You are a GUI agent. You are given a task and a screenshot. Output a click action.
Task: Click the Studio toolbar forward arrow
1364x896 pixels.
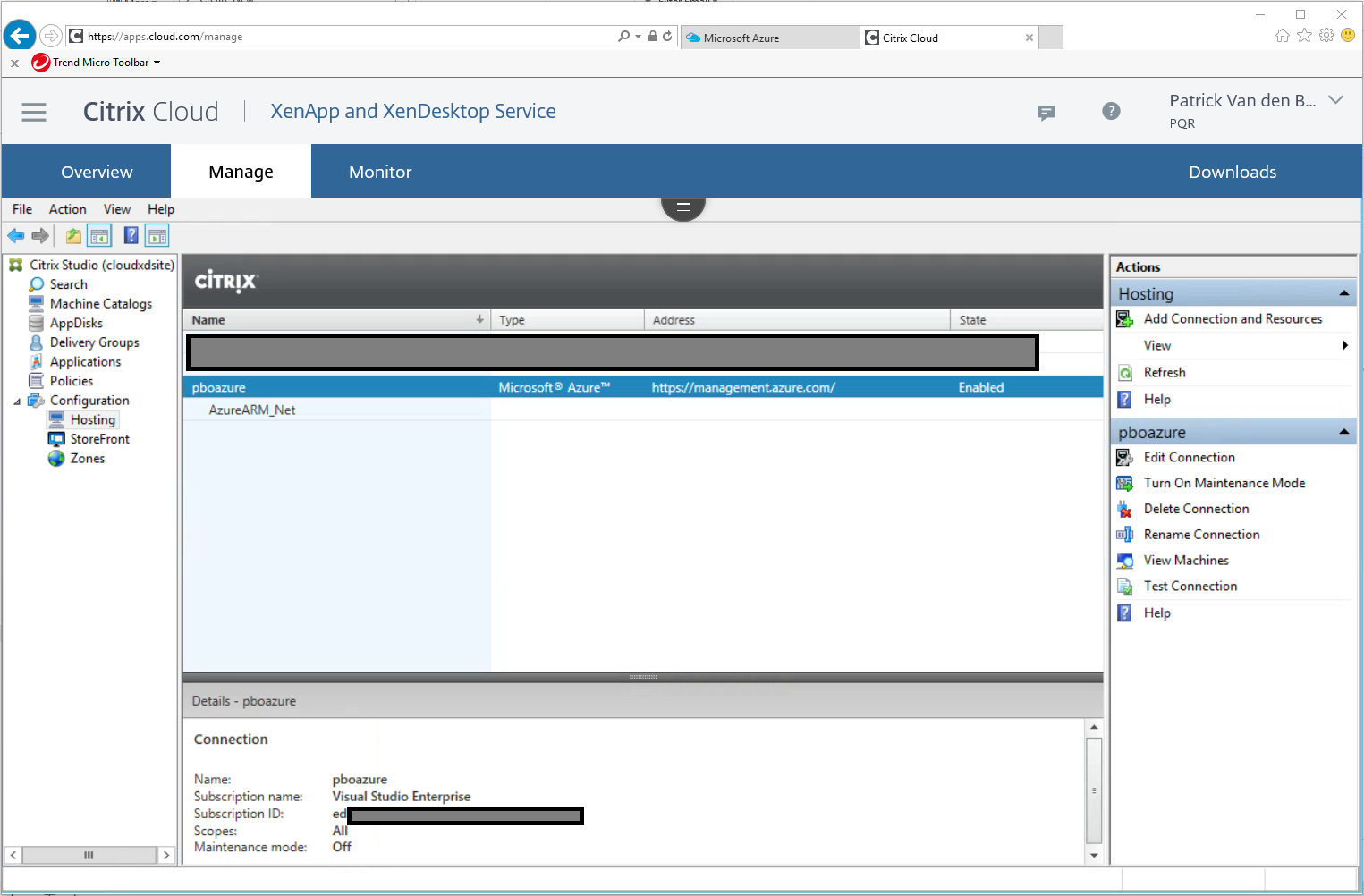point(40,236)
